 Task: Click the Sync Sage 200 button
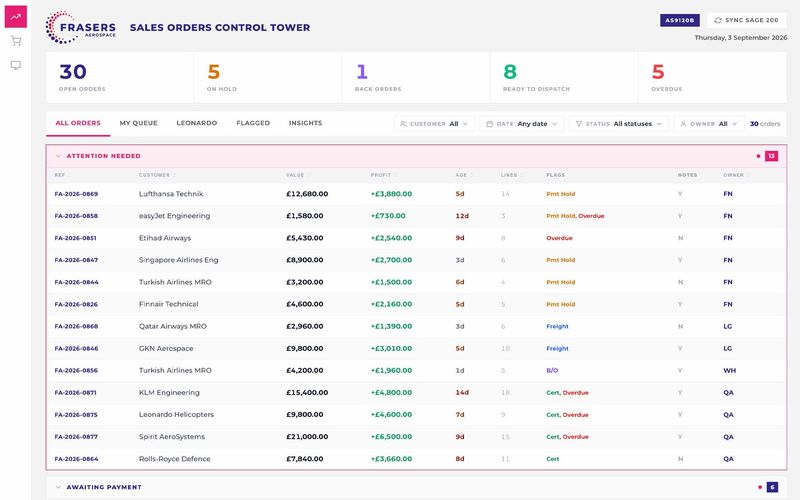pyautogui.click(x=746, y=20)
